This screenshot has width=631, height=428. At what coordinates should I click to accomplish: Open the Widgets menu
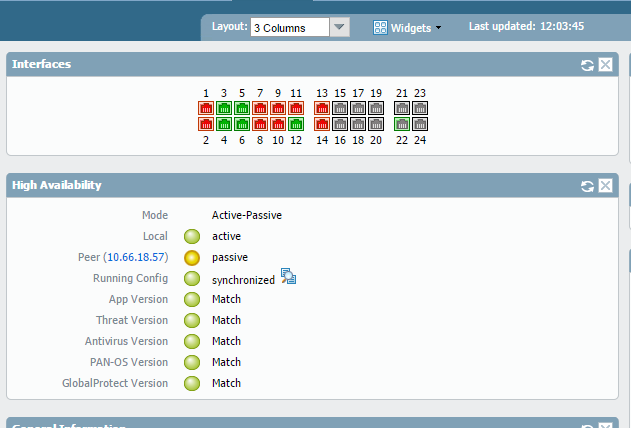click(x=407, y=28)
